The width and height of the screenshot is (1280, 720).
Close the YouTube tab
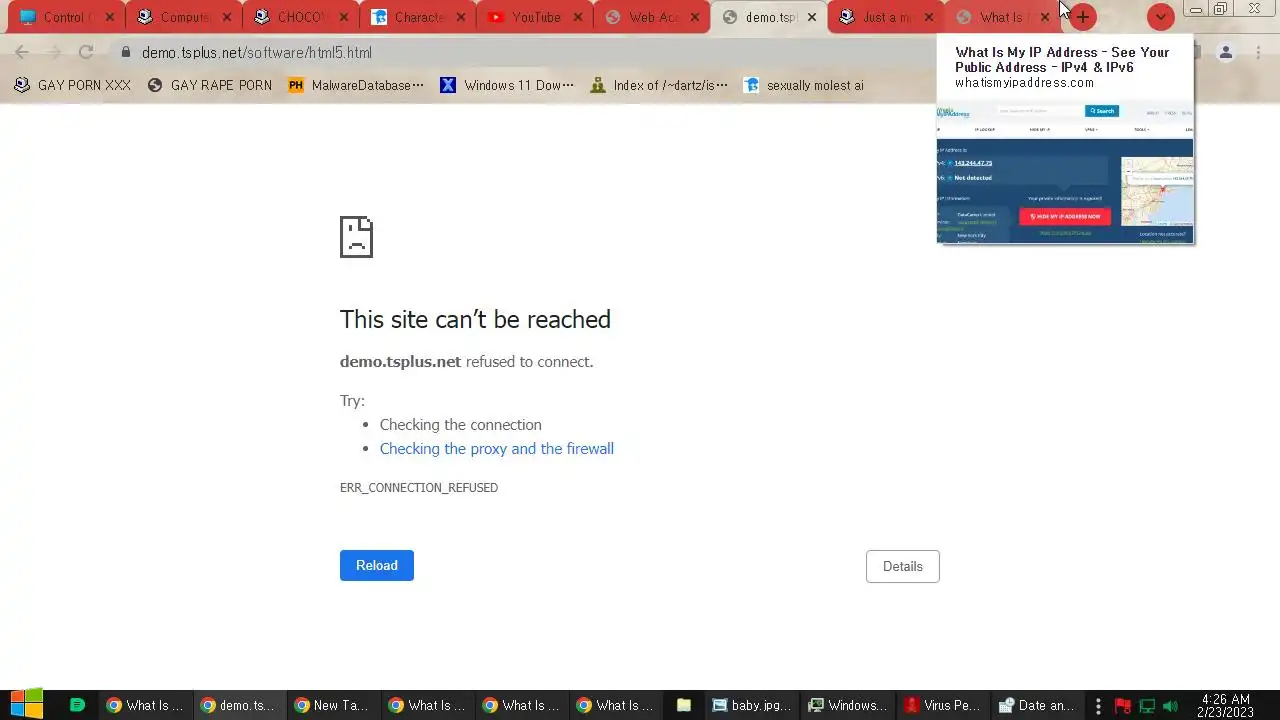578,17
